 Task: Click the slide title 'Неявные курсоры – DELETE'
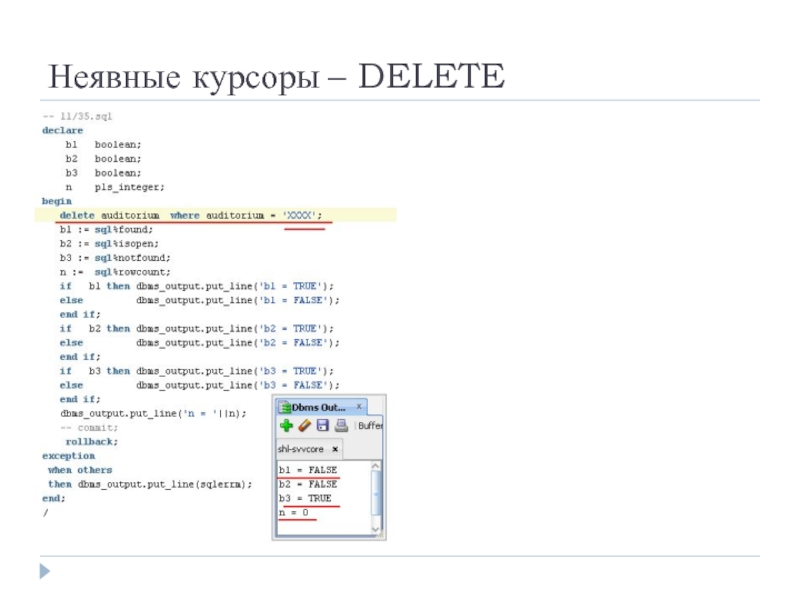(x=277, y=77)
